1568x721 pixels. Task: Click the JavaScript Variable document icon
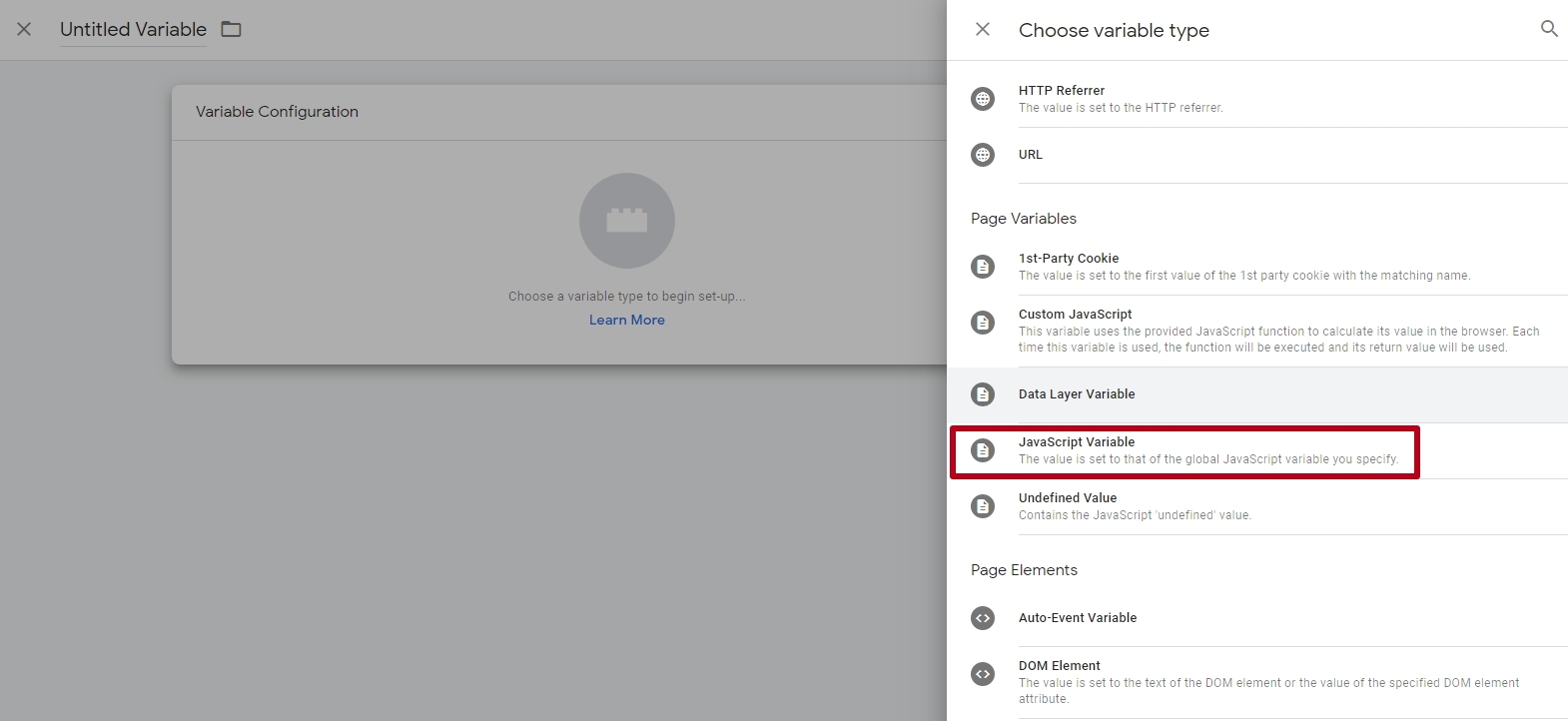tap(983, 450)
